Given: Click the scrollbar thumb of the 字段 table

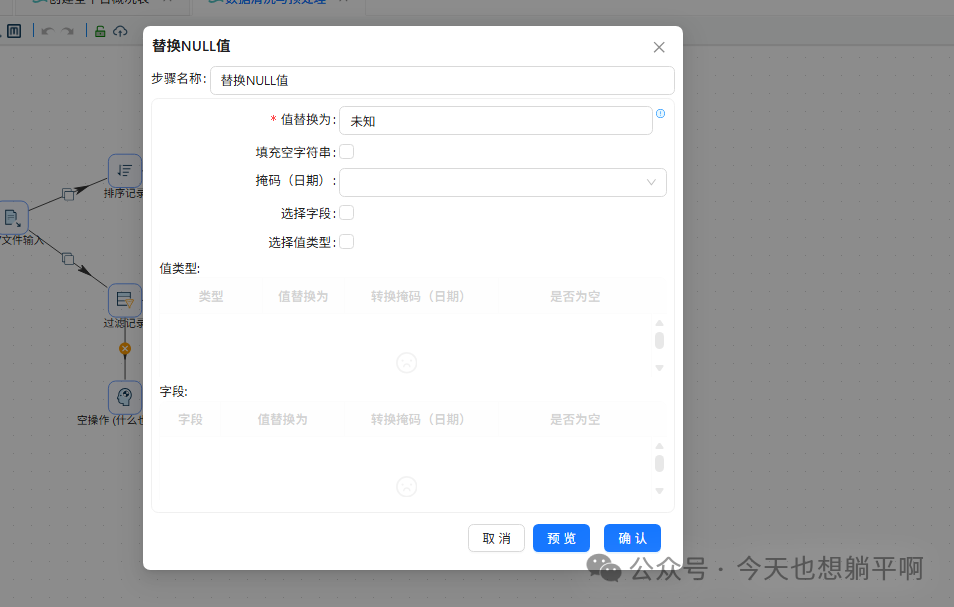Looking at the screenshot, I should click(659, 463).
